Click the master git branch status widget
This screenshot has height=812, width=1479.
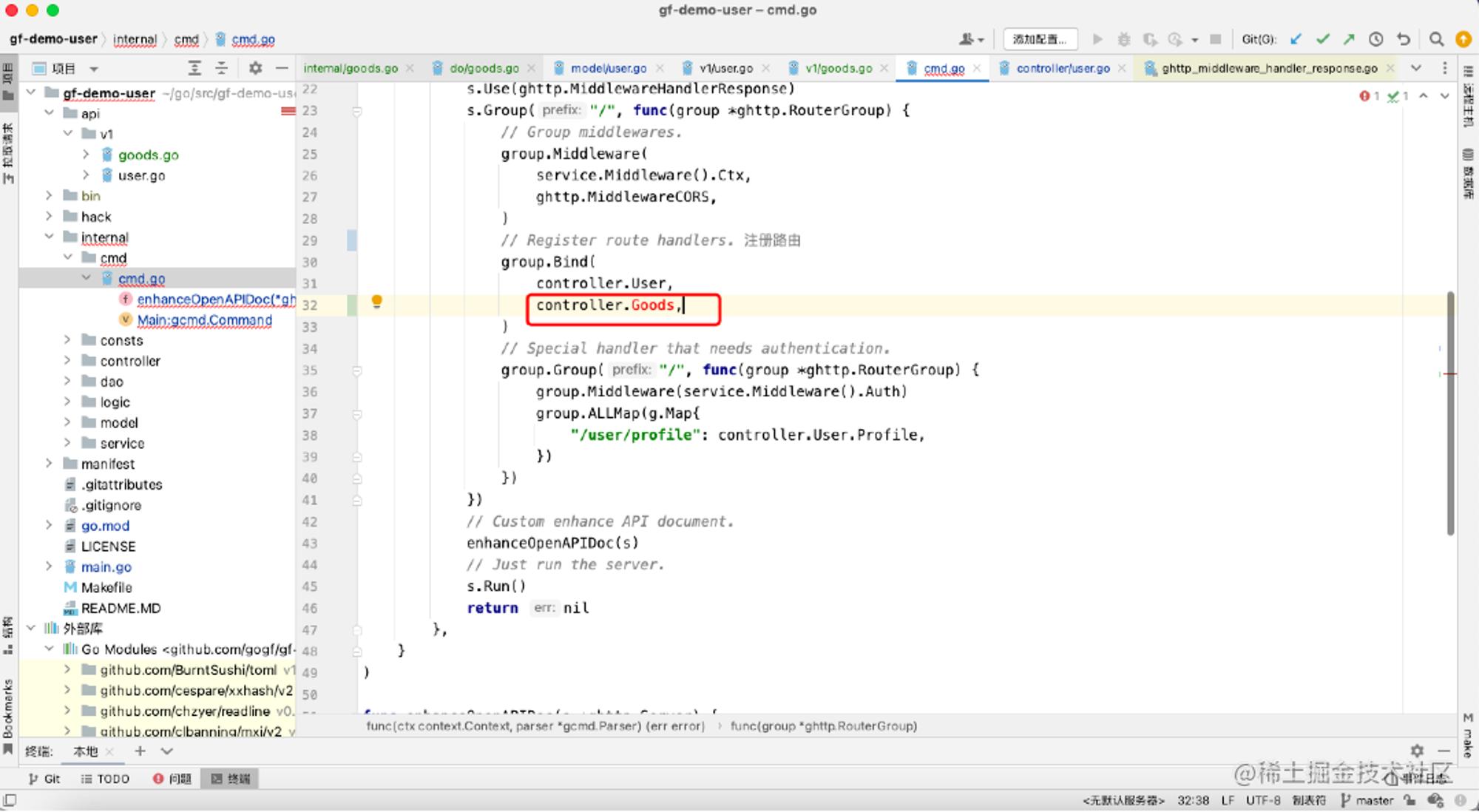[1367, 800]
